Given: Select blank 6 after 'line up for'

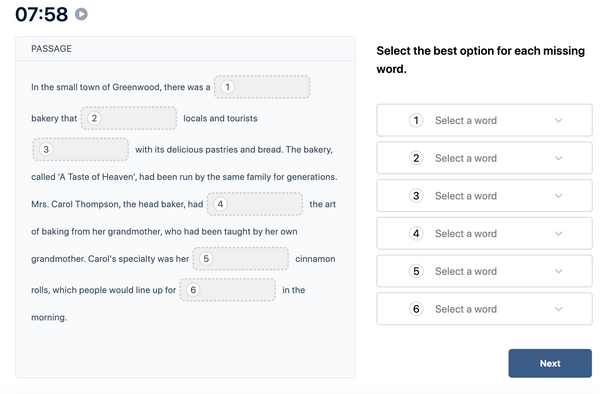Looking at the screenshot, I should tap(228, 290).
